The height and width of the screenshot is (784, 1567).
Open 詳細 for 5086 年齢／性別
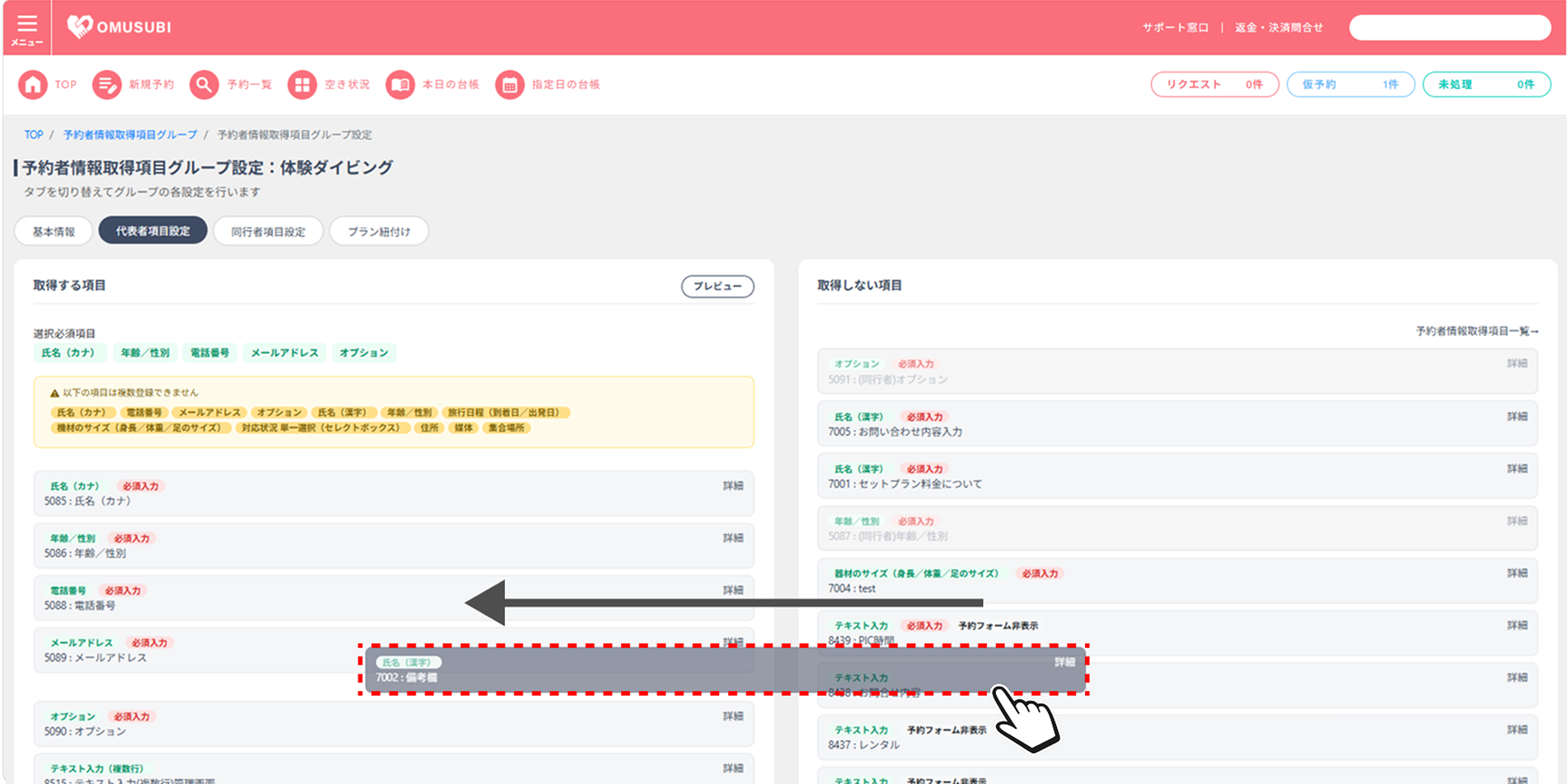733,538
